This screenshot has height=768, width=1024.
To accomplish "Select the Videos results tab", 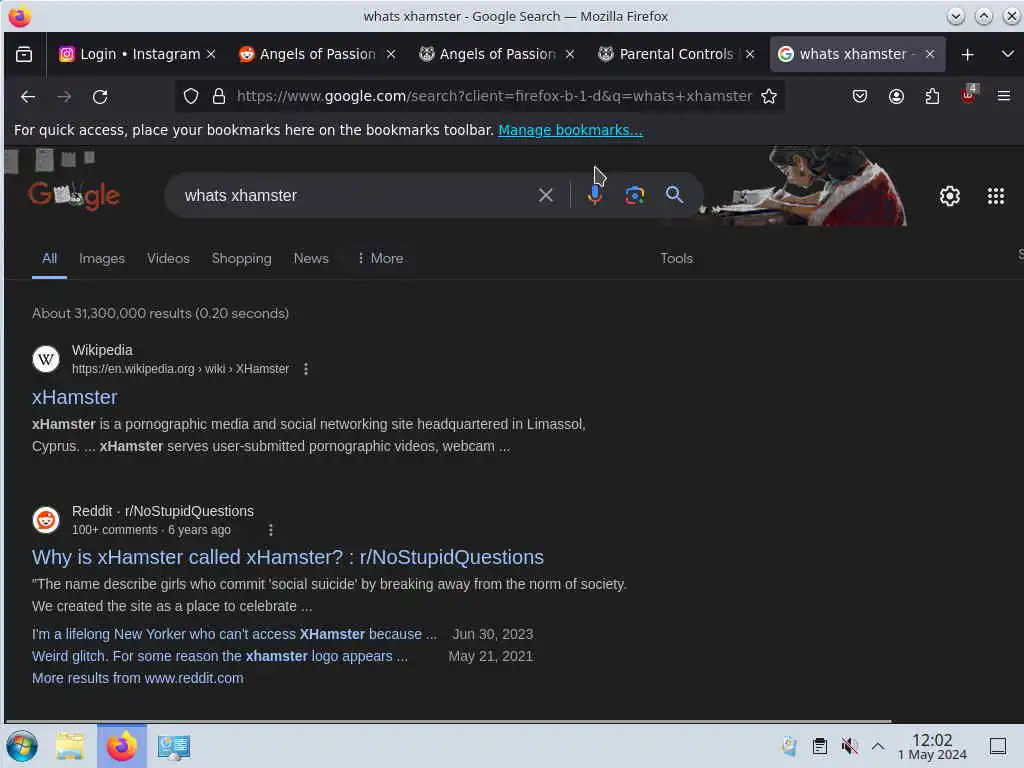I will click(x=168, y=258).
